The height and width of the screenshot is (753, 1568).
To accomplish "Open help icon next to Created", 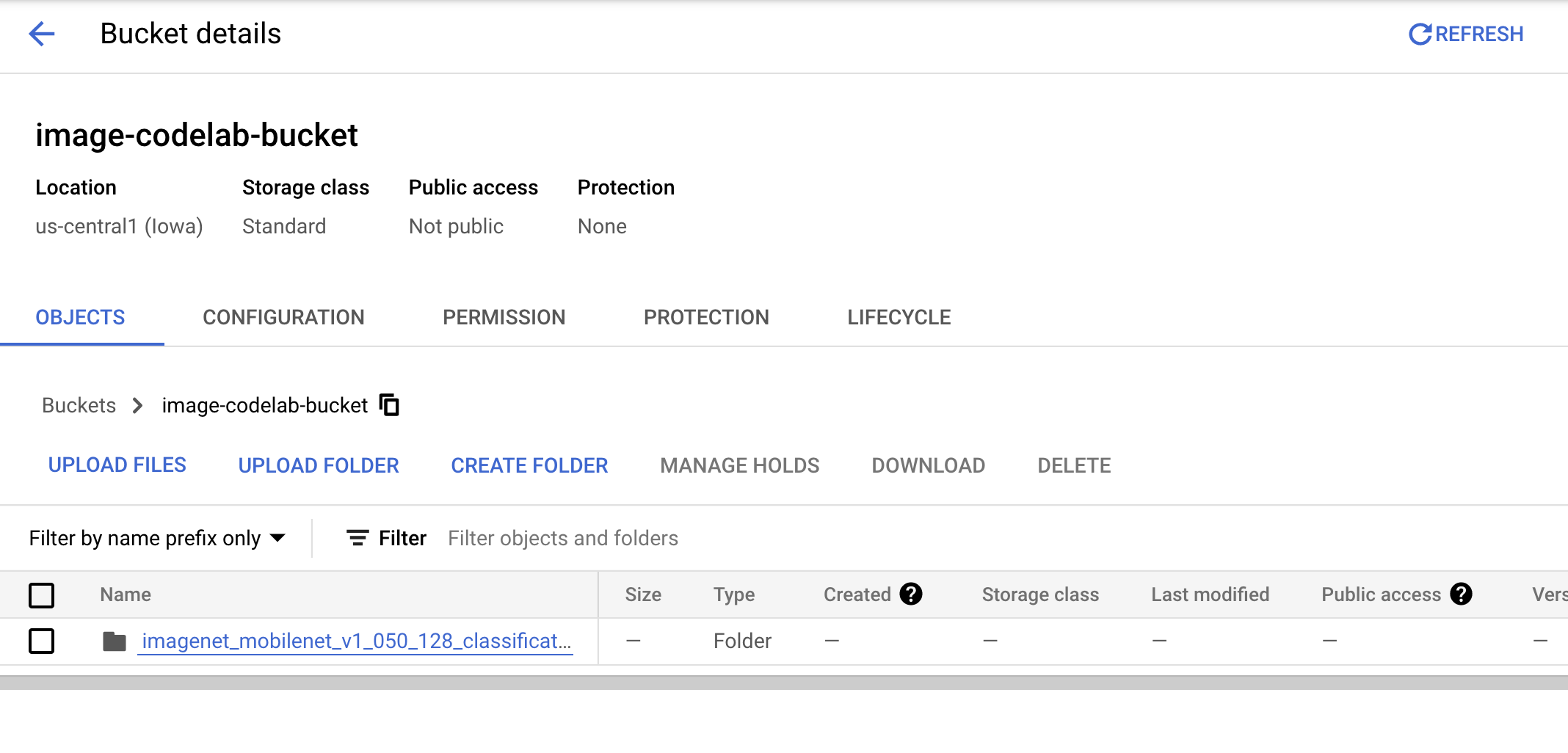I will point(911,594).
